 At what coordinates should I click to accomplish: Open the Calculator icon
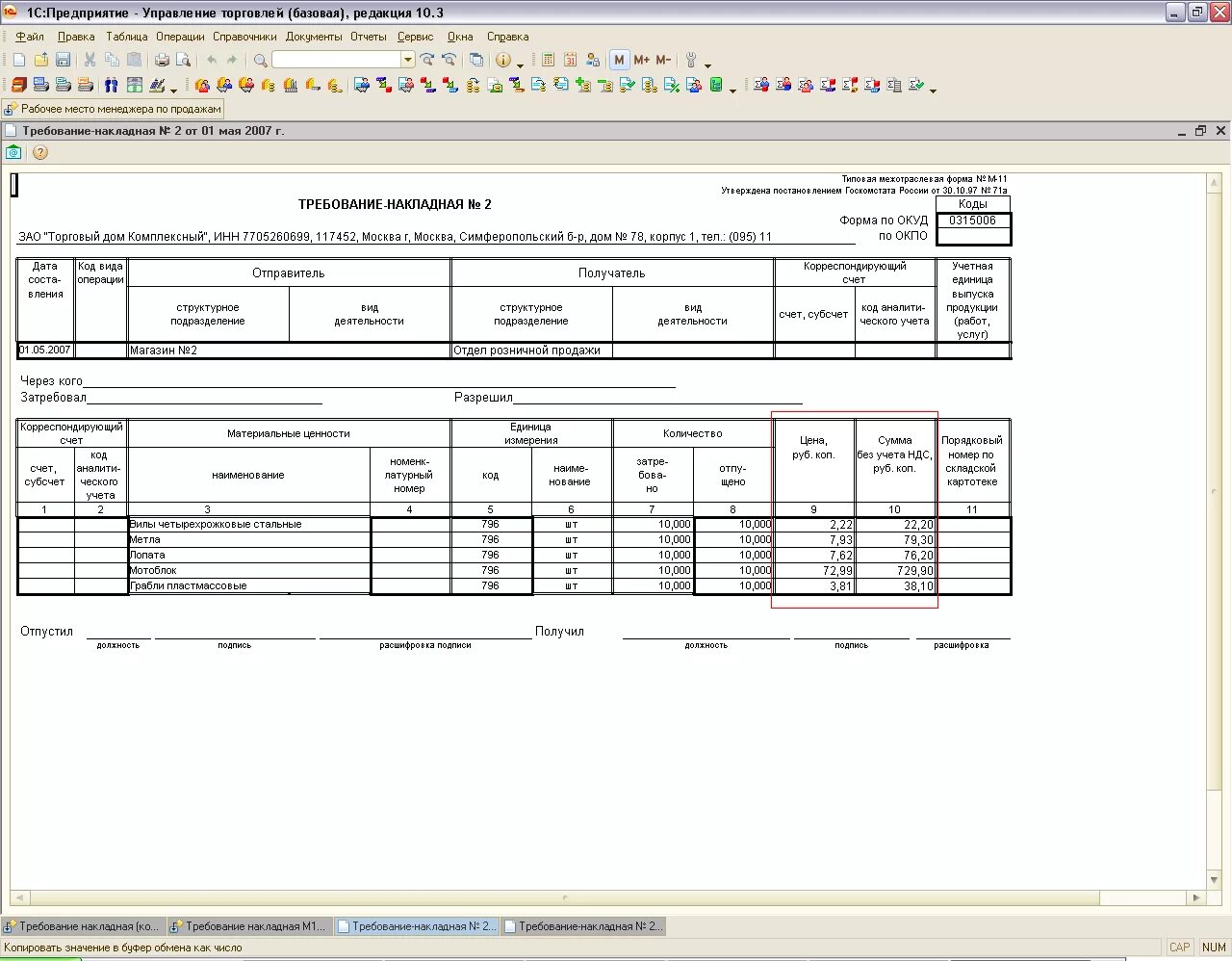coord(548,60)
